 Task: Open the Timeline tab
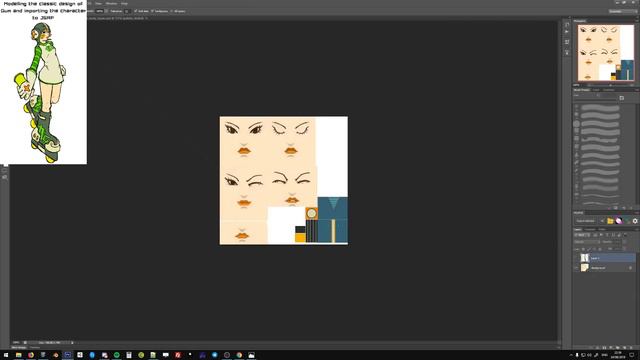coord(35,347)
